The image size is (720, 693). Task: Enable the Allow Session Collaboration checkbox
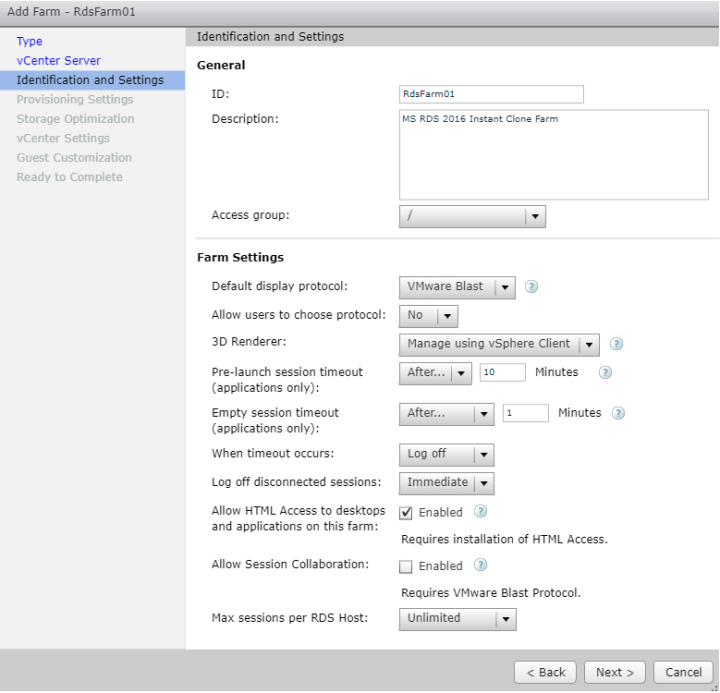tap(406, 567)
